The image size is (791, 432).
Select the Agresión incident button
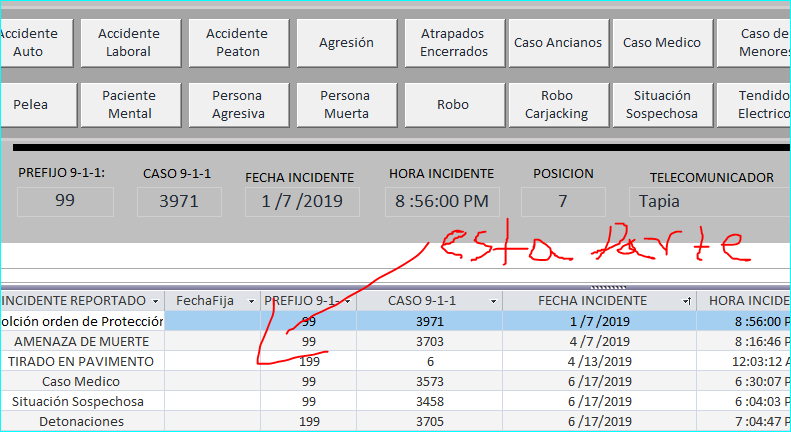pos(346,42)
